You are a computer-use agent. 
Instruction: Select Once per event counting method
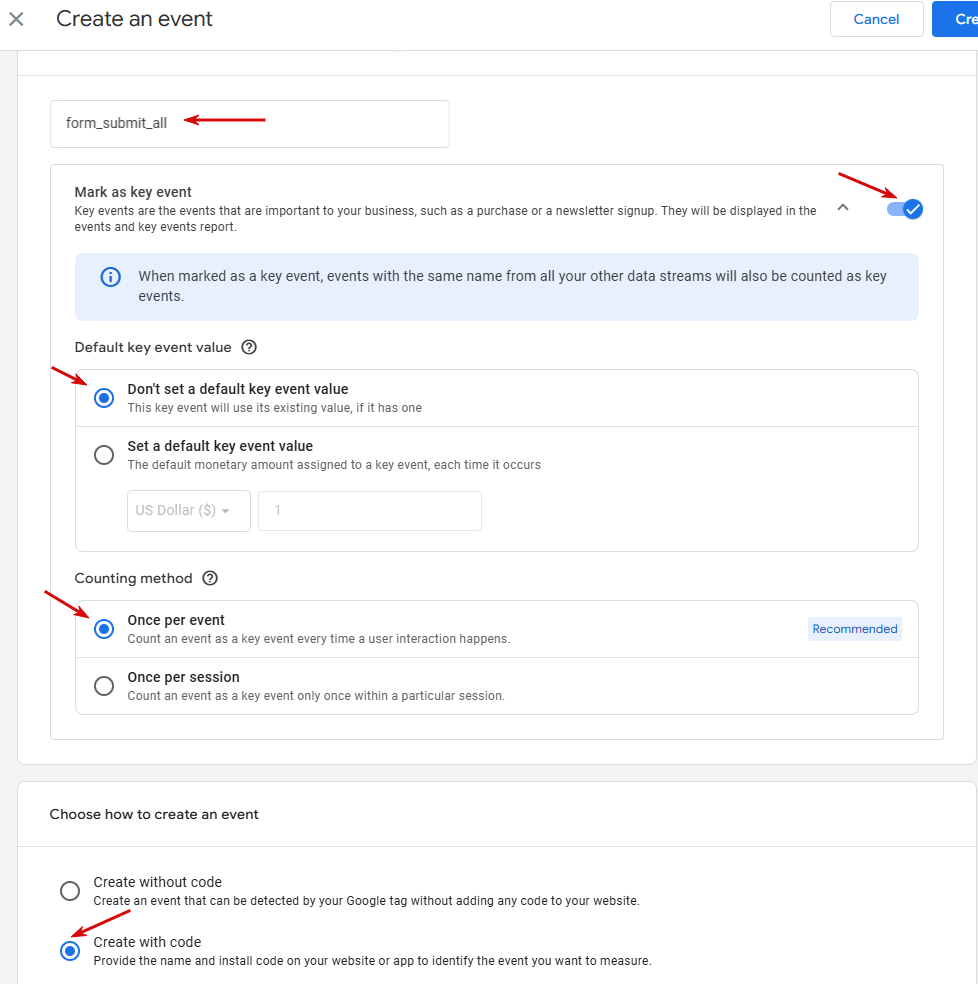[104, 629]
